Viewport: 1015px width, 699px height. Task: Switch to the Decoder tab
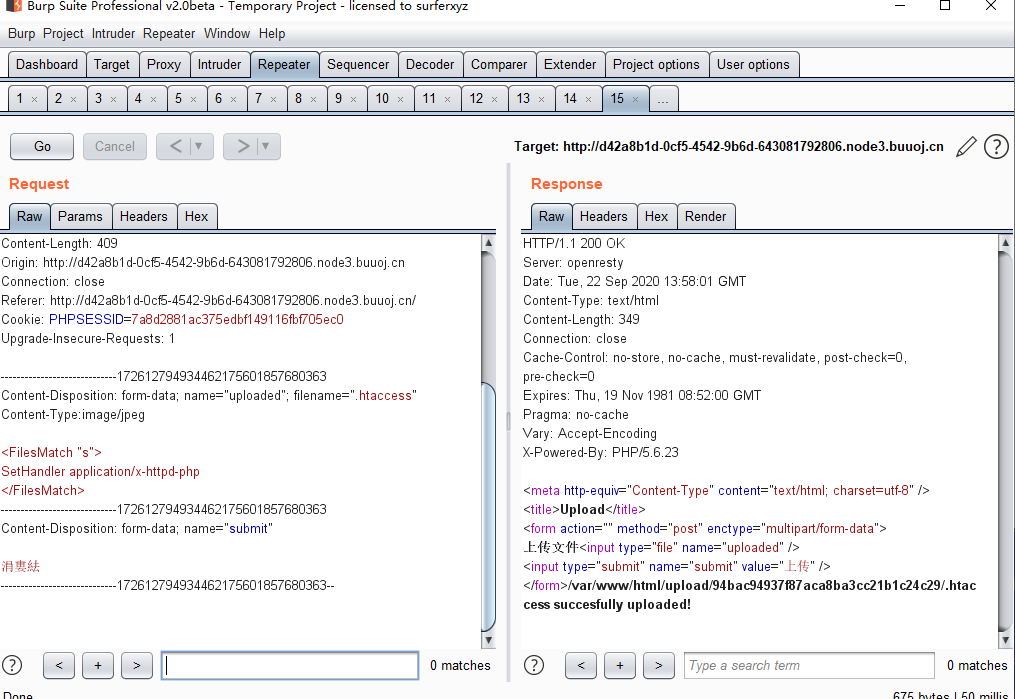pos(430,65)
